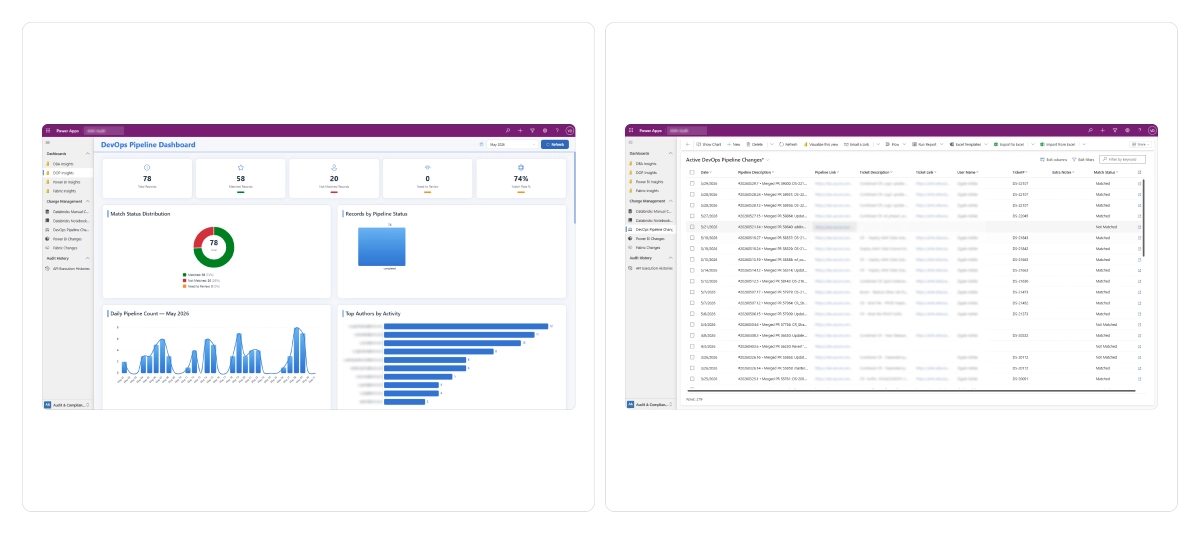Open the app launcher waffle in dashboard window
The height and width of the screenshot is (534, 1200).
(47, 130)
